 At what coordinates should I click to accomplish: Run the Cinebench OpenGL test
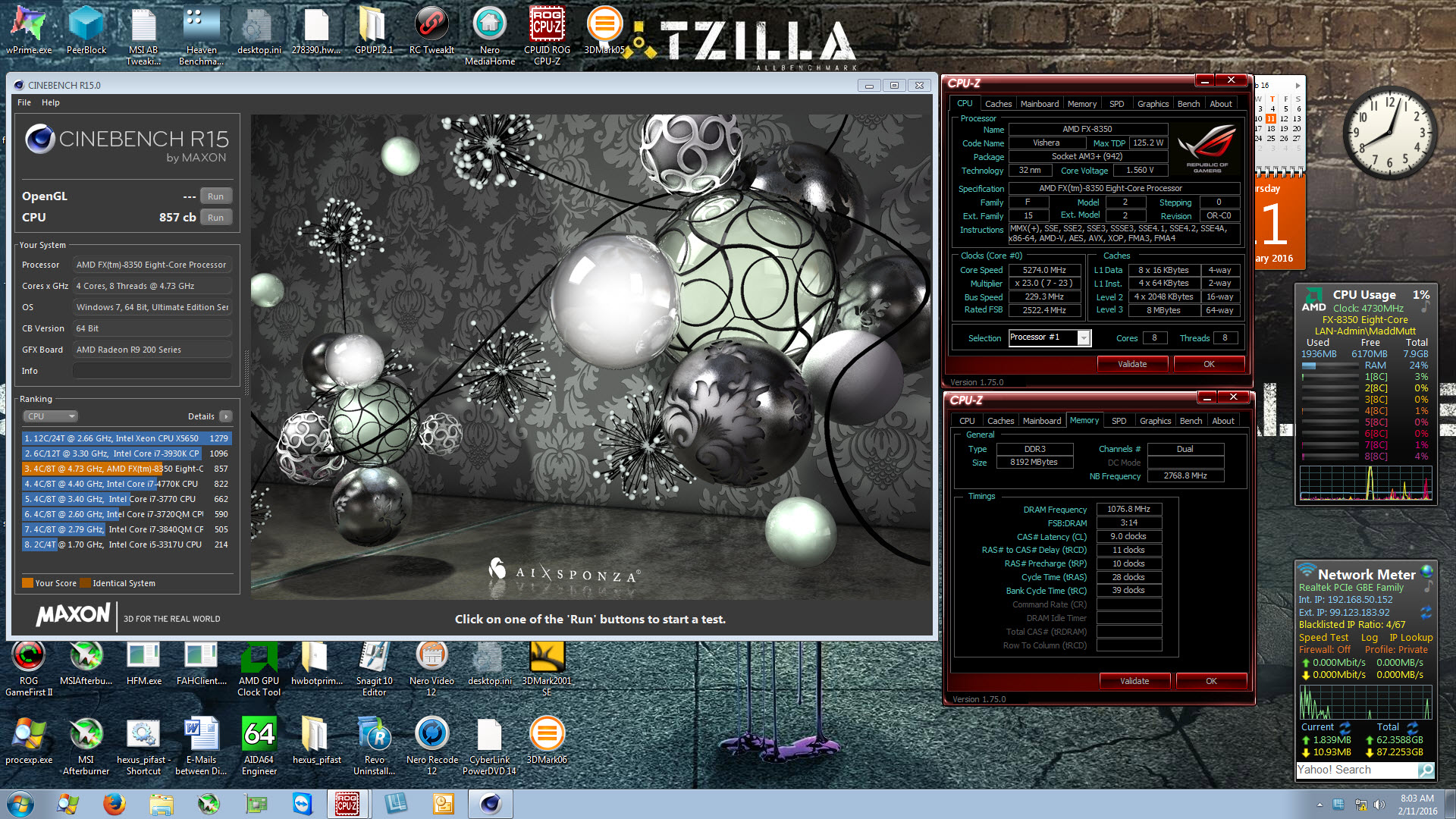[215, 196]
